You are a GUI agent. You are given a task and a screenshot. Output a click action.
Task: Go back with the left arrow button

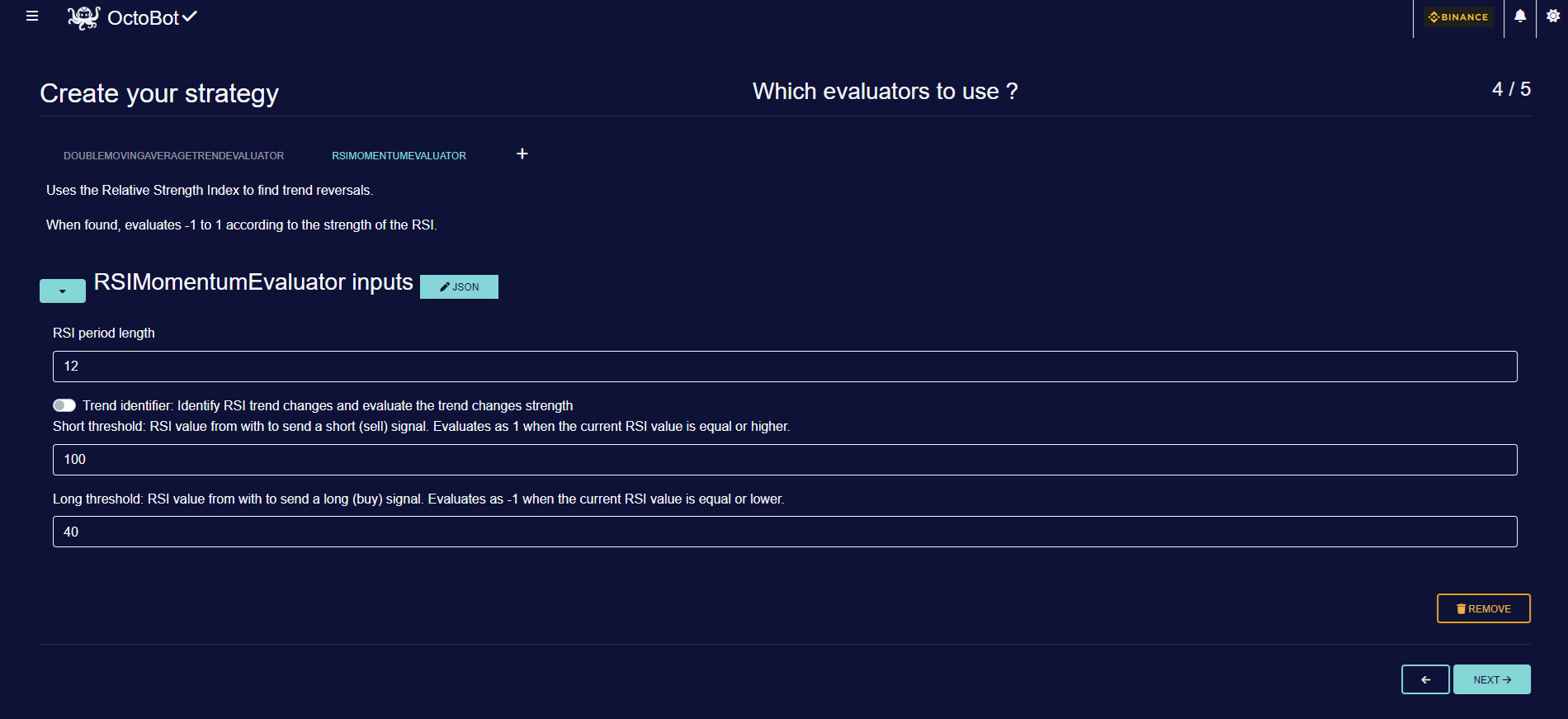tap(1425, 679)
